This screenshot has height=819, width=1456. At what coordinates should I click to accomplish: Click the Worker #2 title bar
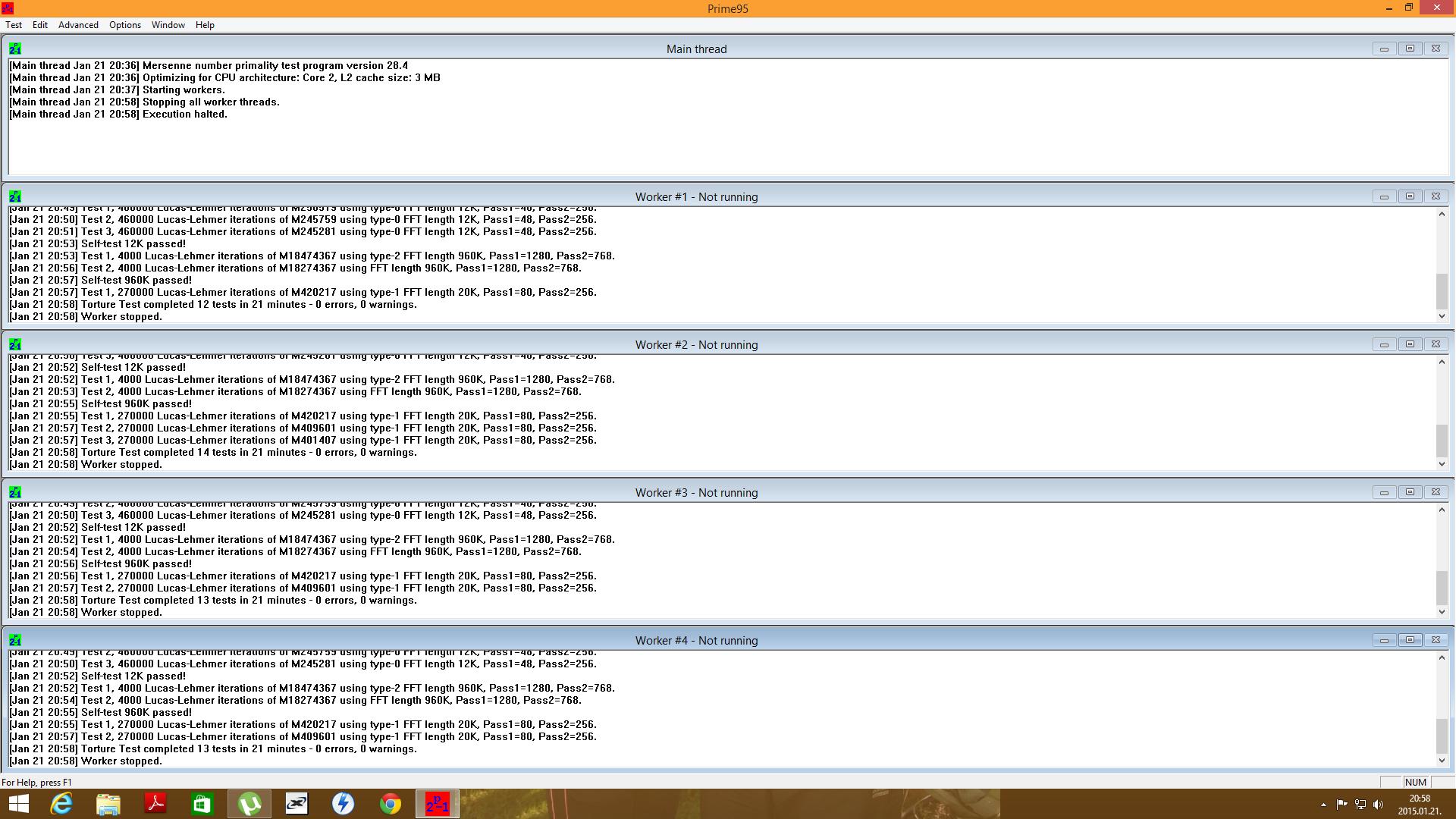[696, 344]
